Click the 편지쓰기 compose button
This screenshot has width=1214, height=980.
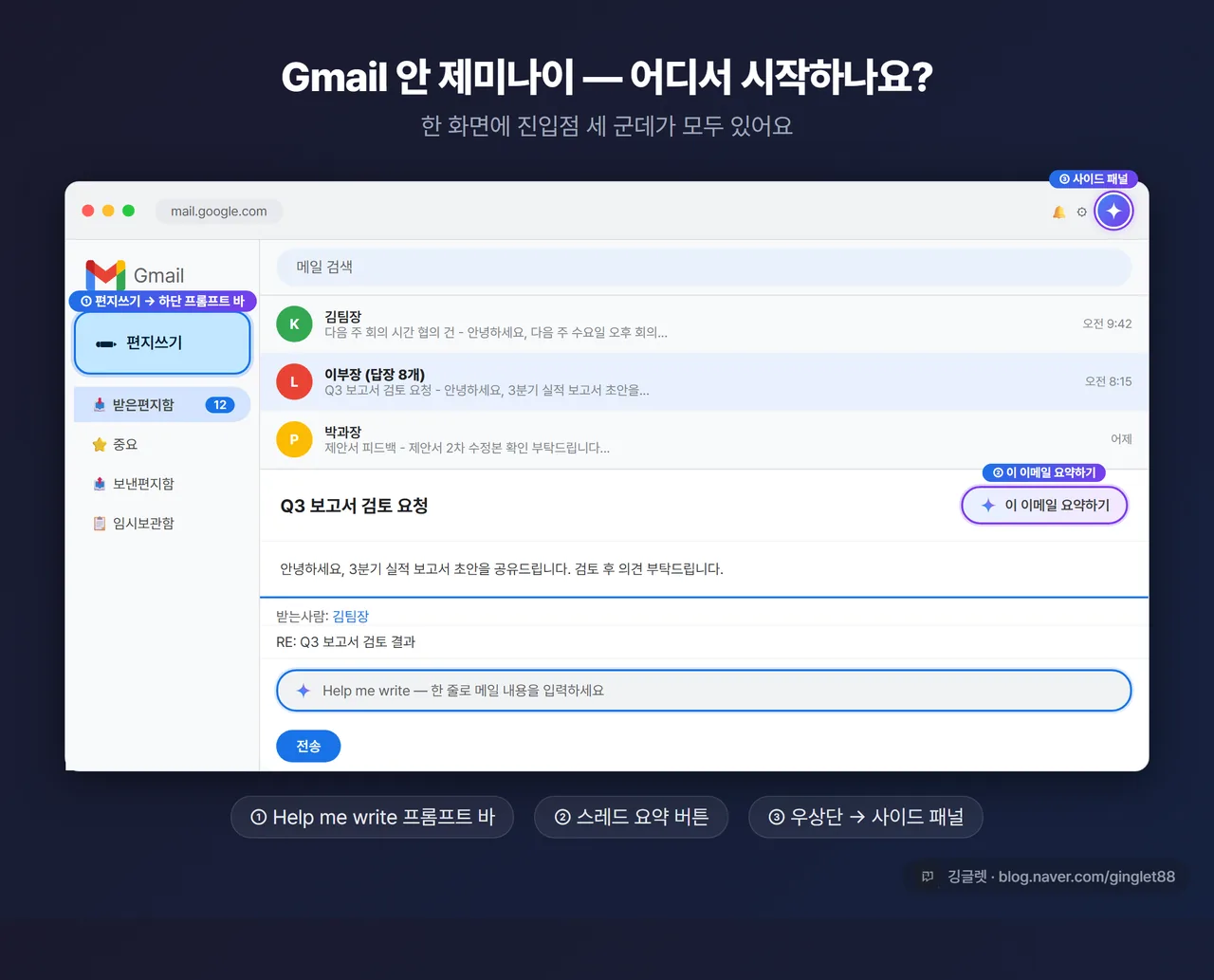point(162,342)
